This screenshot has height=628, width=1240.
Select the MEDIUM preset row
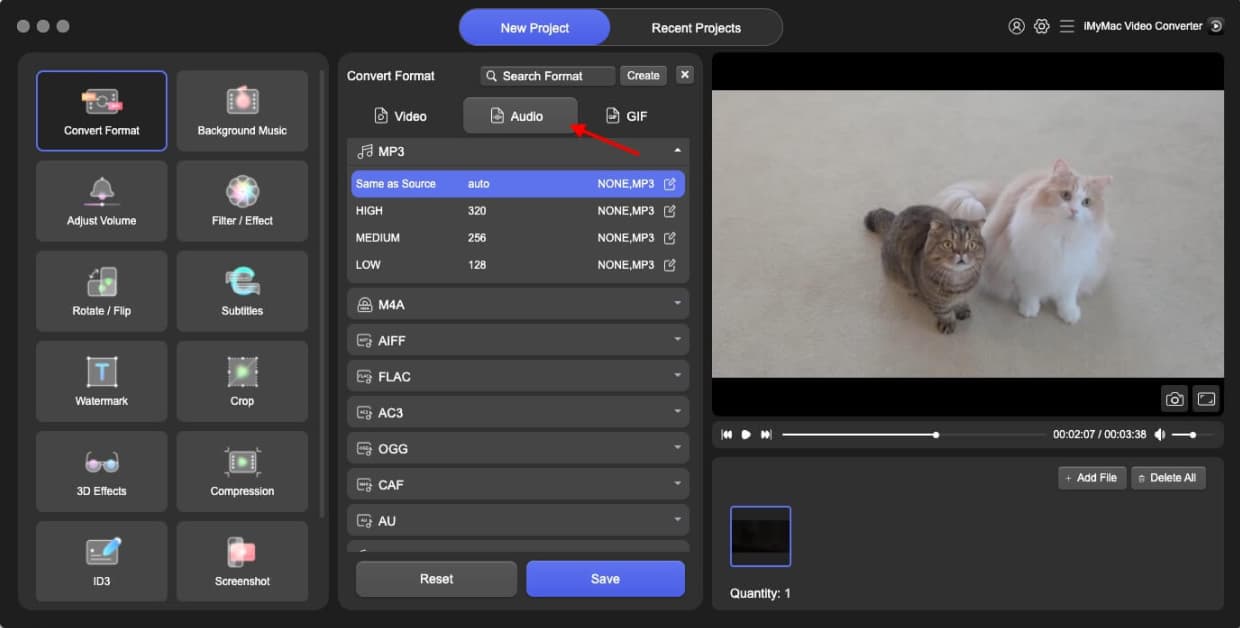[x=518, y=238]
